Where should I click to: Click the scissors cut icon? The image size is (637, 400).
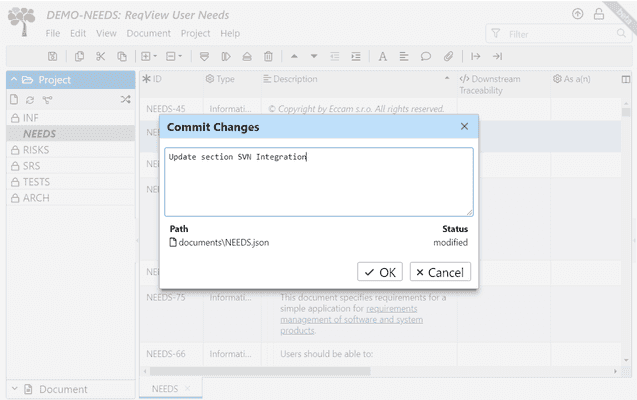[x=100, y=57]
